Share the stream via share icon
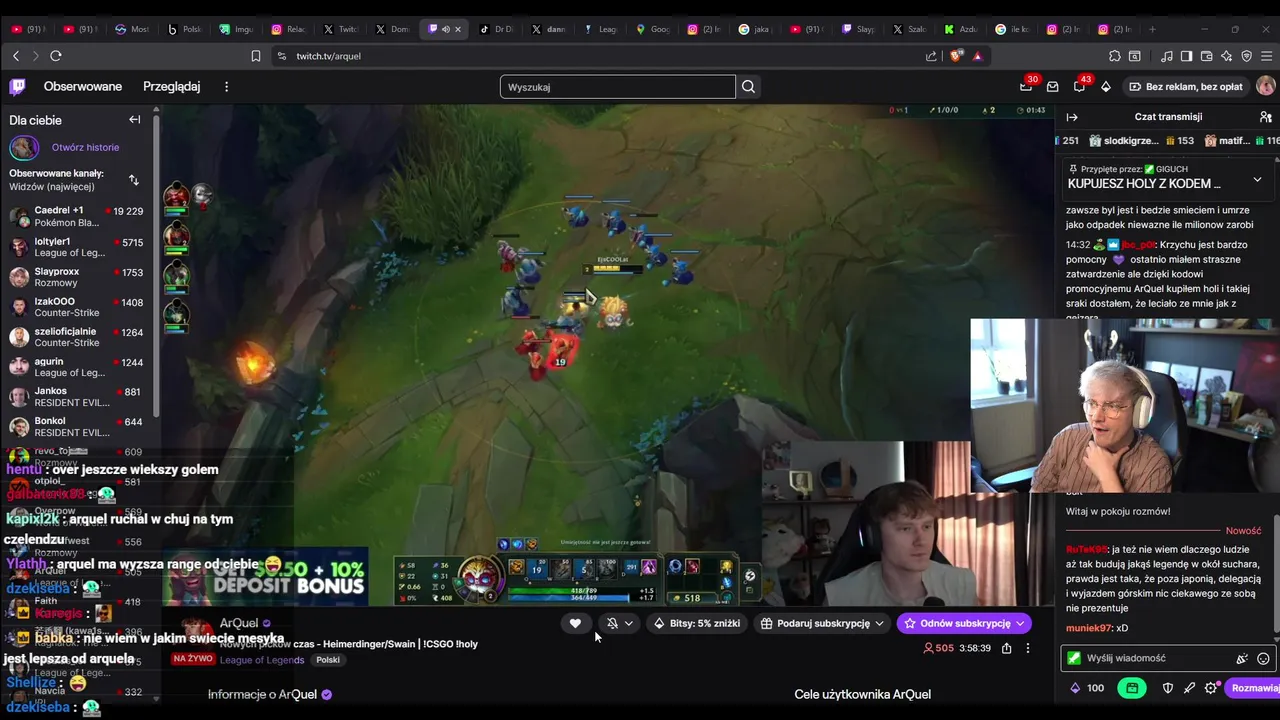1280x720 pixels. [x=1006, y=648]
